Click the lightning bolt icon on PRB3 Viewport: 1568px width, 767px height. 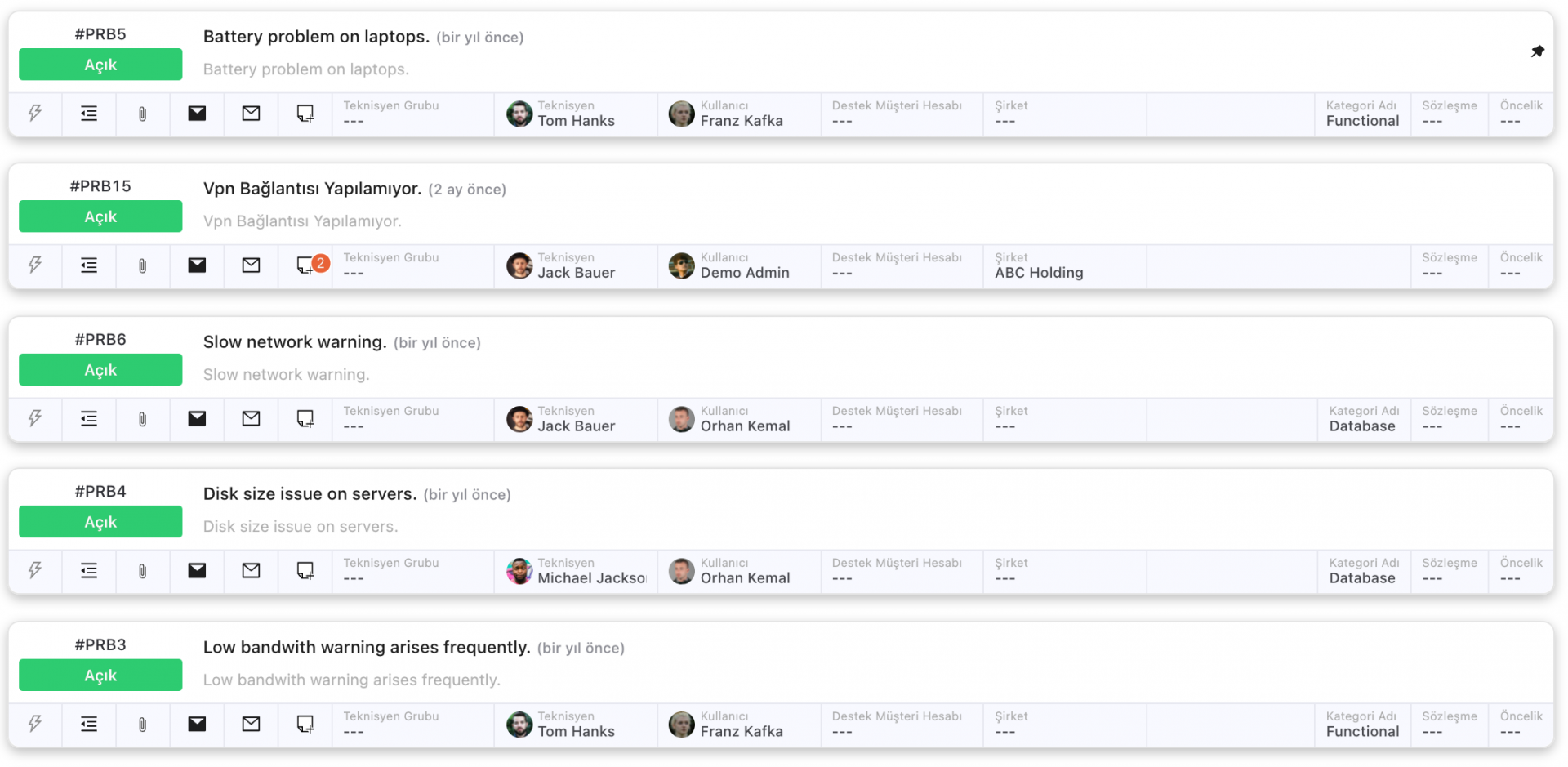point(35,724)
